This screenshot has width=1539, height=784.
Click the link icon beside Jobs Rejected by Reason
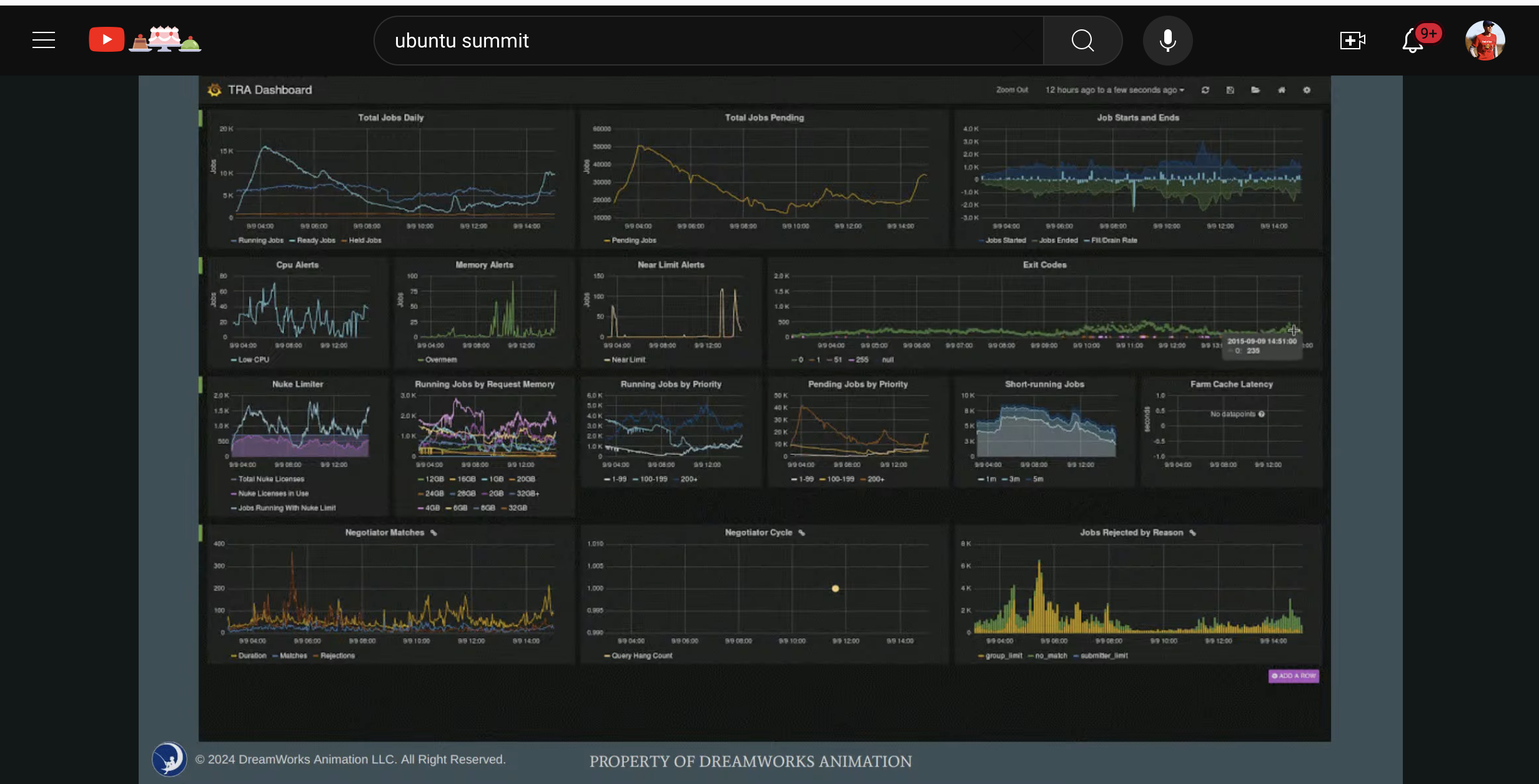tap(1192, 532)
